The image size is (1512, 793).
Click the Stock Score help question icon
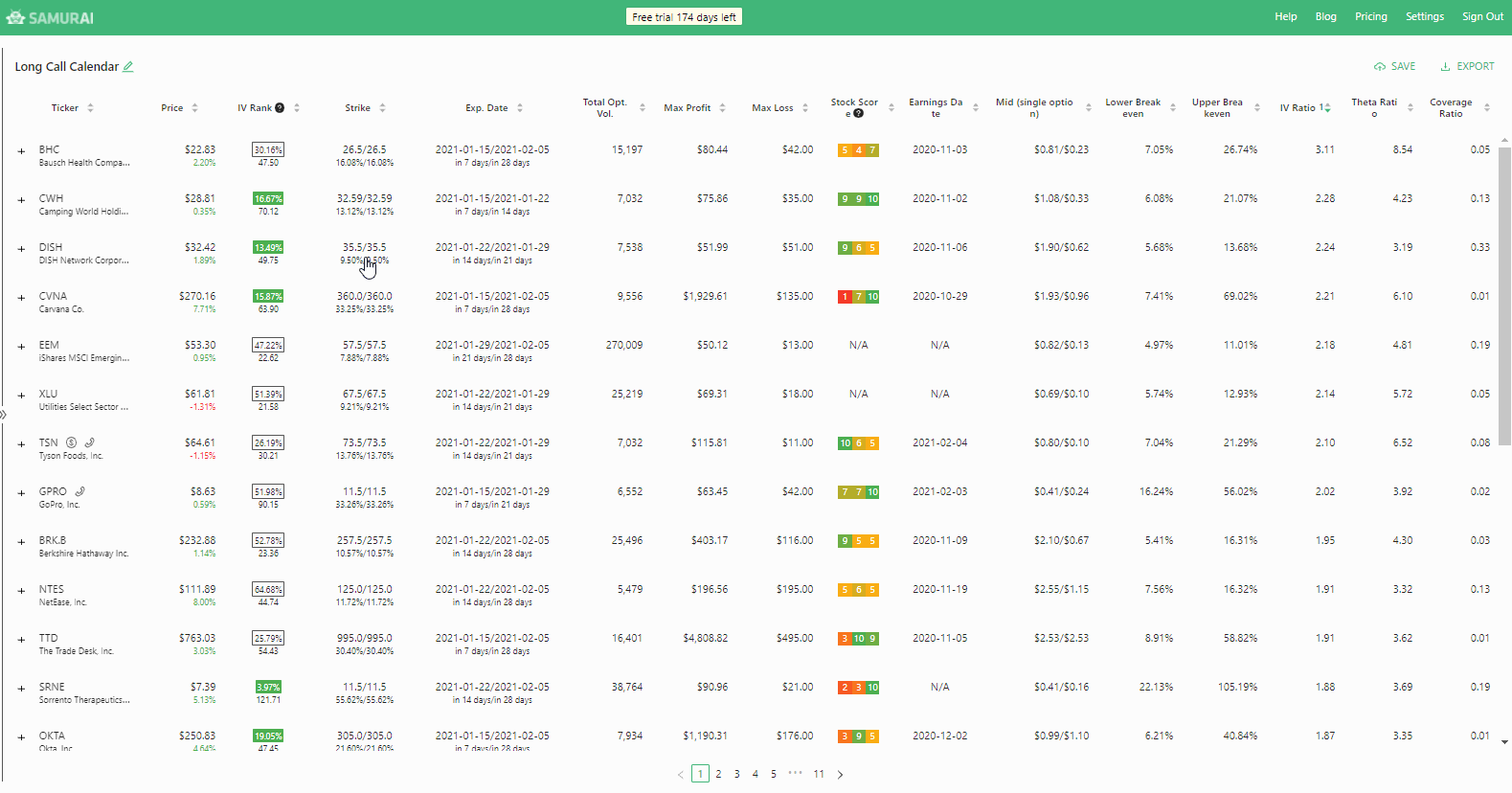coord(859,114)
